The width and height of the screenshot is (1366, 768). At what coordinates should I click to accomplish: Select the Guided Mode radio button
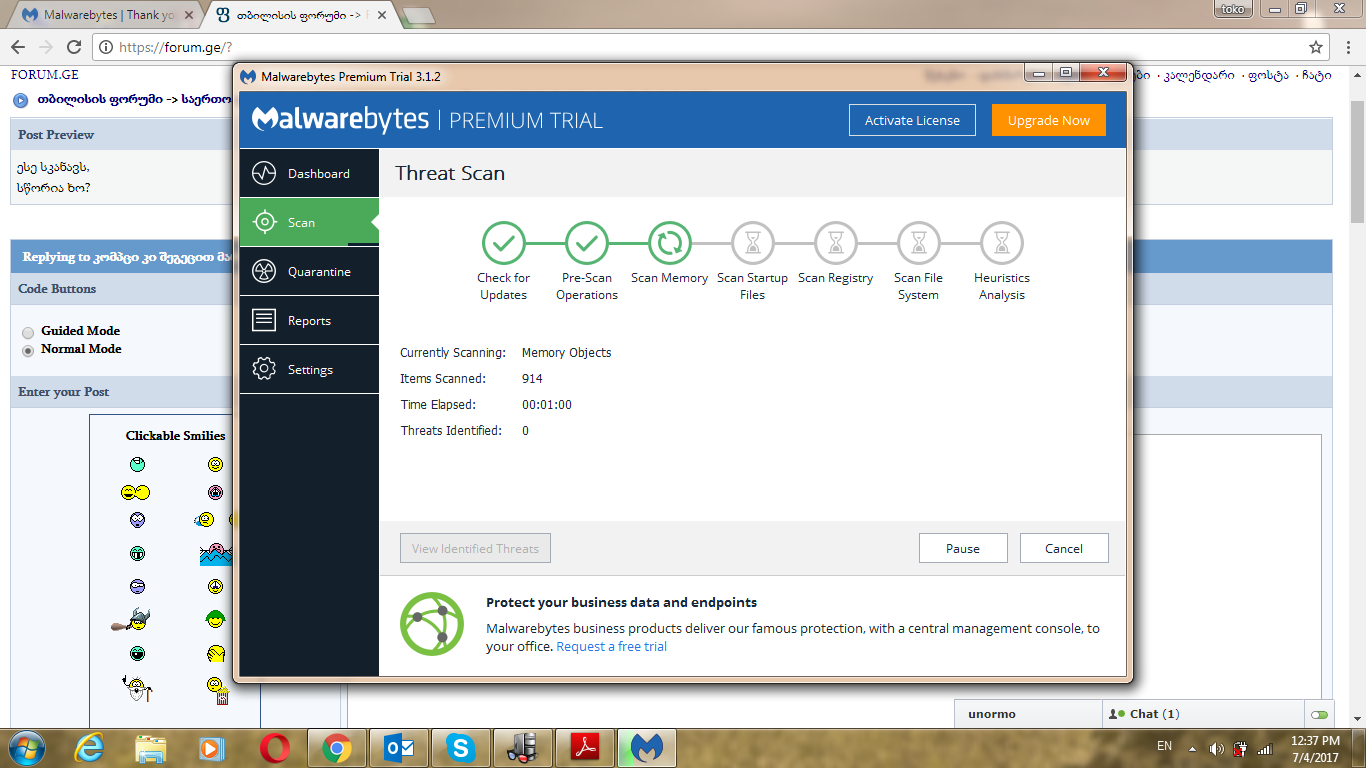(x=28, y=332)
